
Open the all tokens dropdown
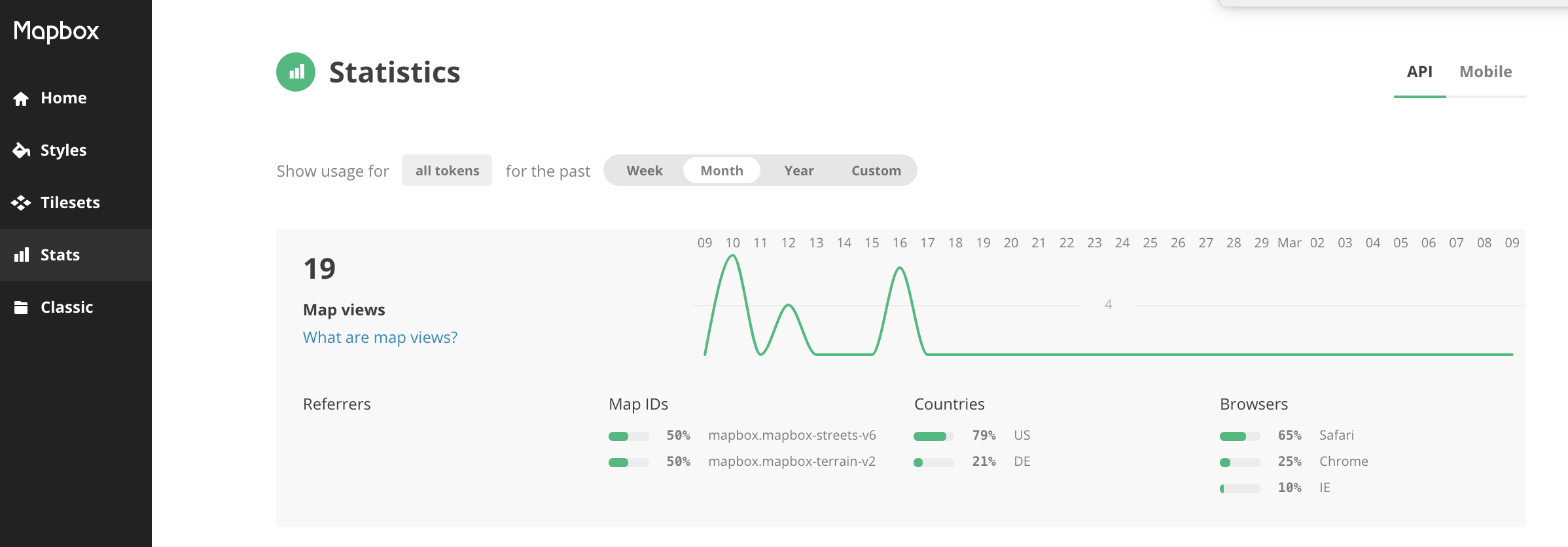pos(447,170)
